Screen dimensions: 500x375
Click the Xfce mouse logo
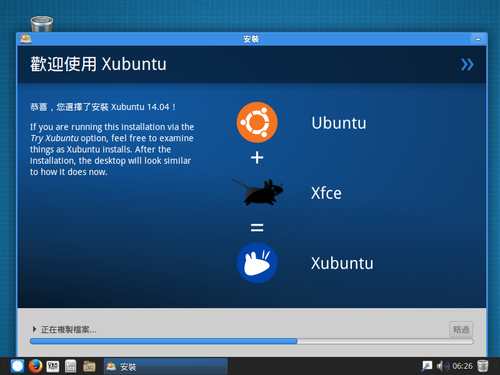click(x=257, y=192)
